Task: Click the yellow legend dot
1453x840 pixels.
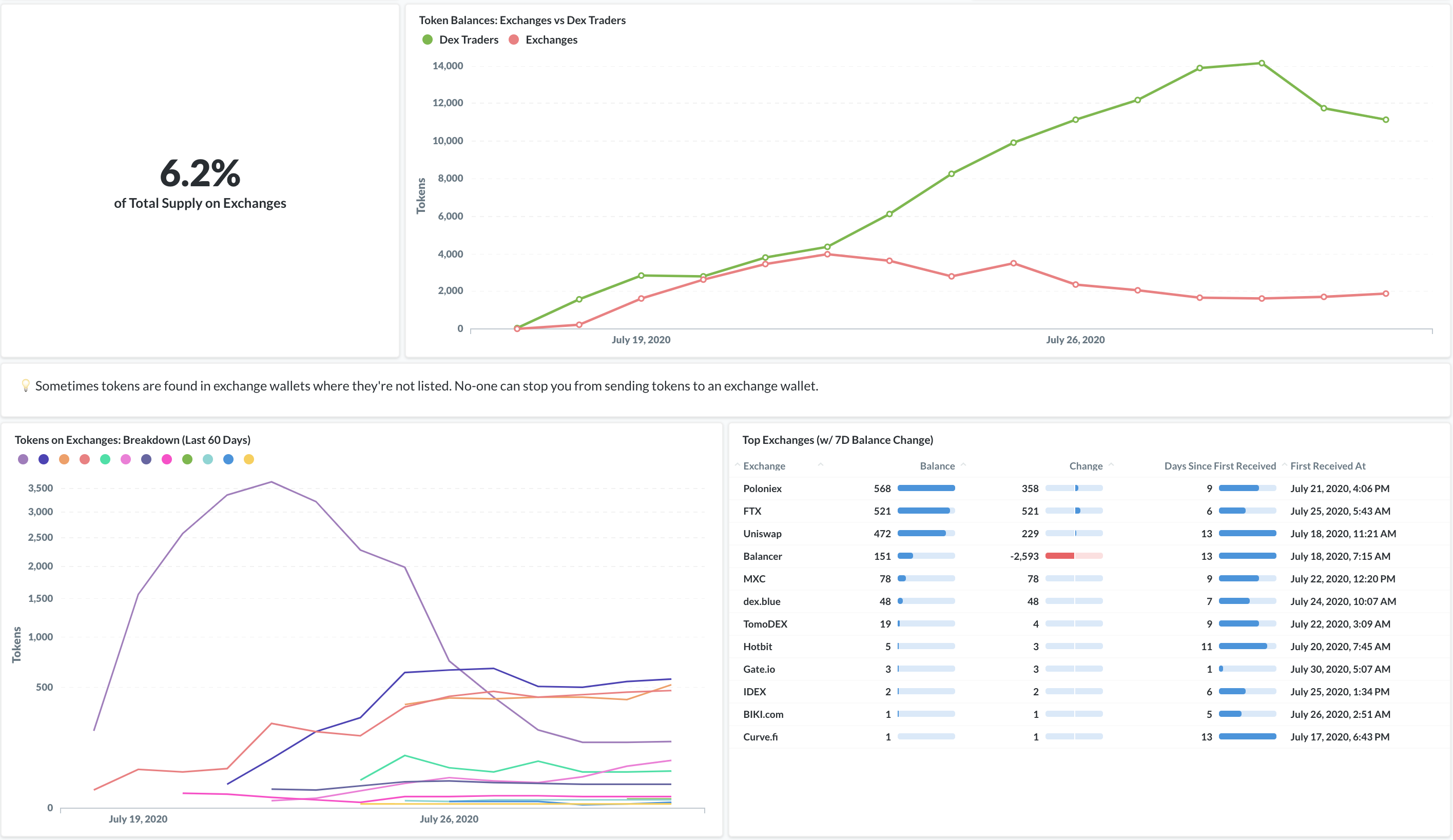Action: click(x=249, y=459)
